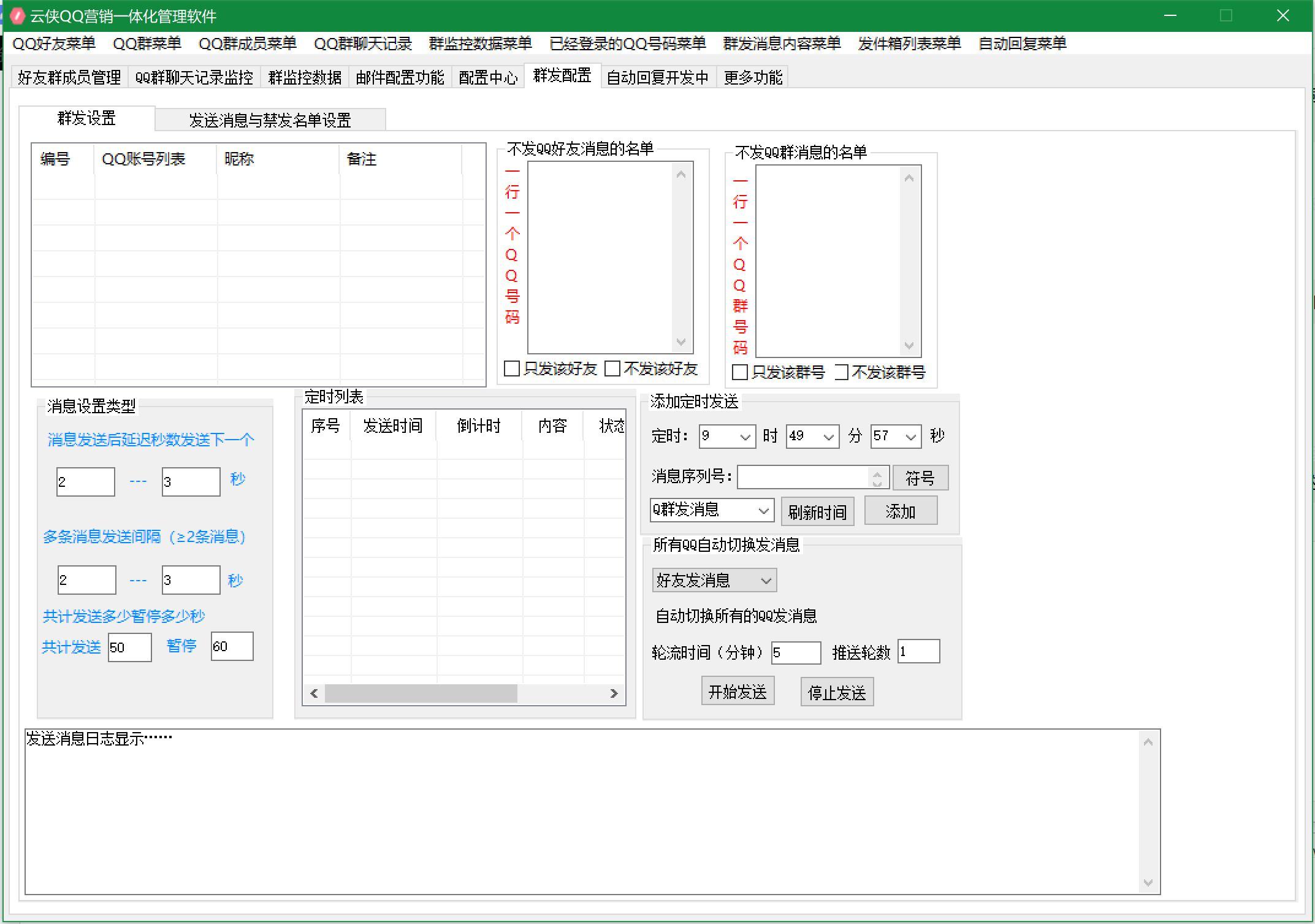1315x924 pixels.
Task: Open the Q群发消息 type dropdown
Action: coord(712,510)
